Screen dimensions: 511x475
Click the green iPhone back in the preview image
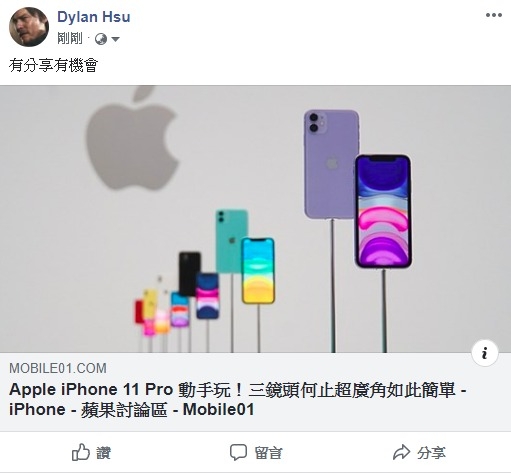230,241
